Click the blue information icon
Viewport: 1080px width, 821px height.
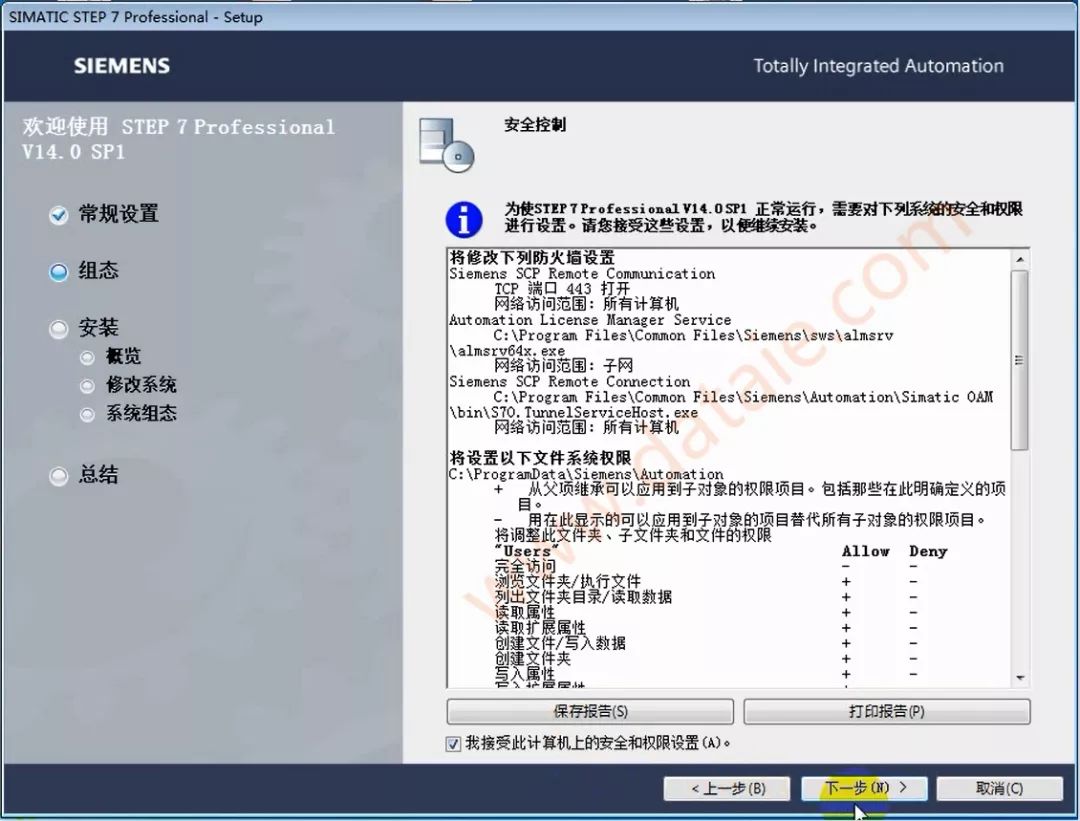pos(464,220)
